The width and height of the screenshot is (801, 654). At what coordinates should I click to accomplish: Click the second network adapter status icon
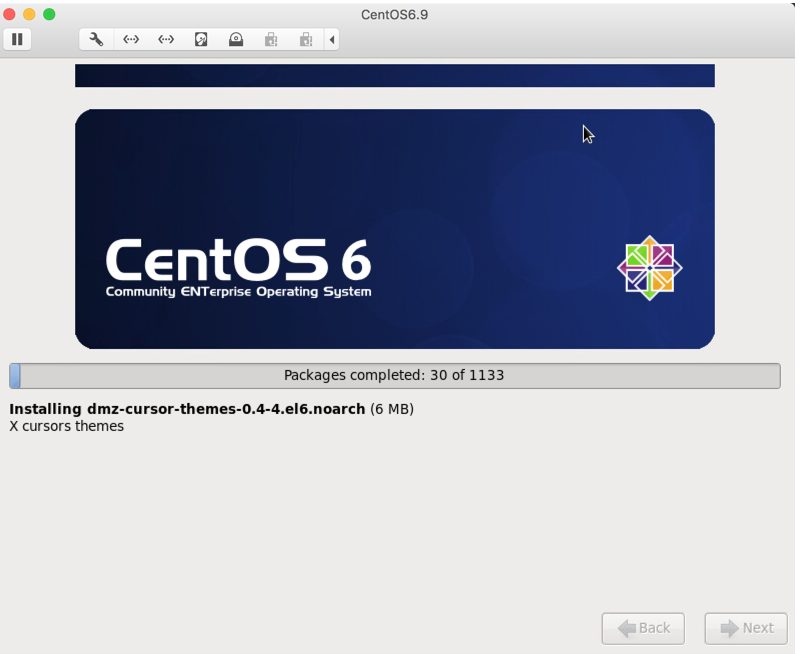(166, 39)
